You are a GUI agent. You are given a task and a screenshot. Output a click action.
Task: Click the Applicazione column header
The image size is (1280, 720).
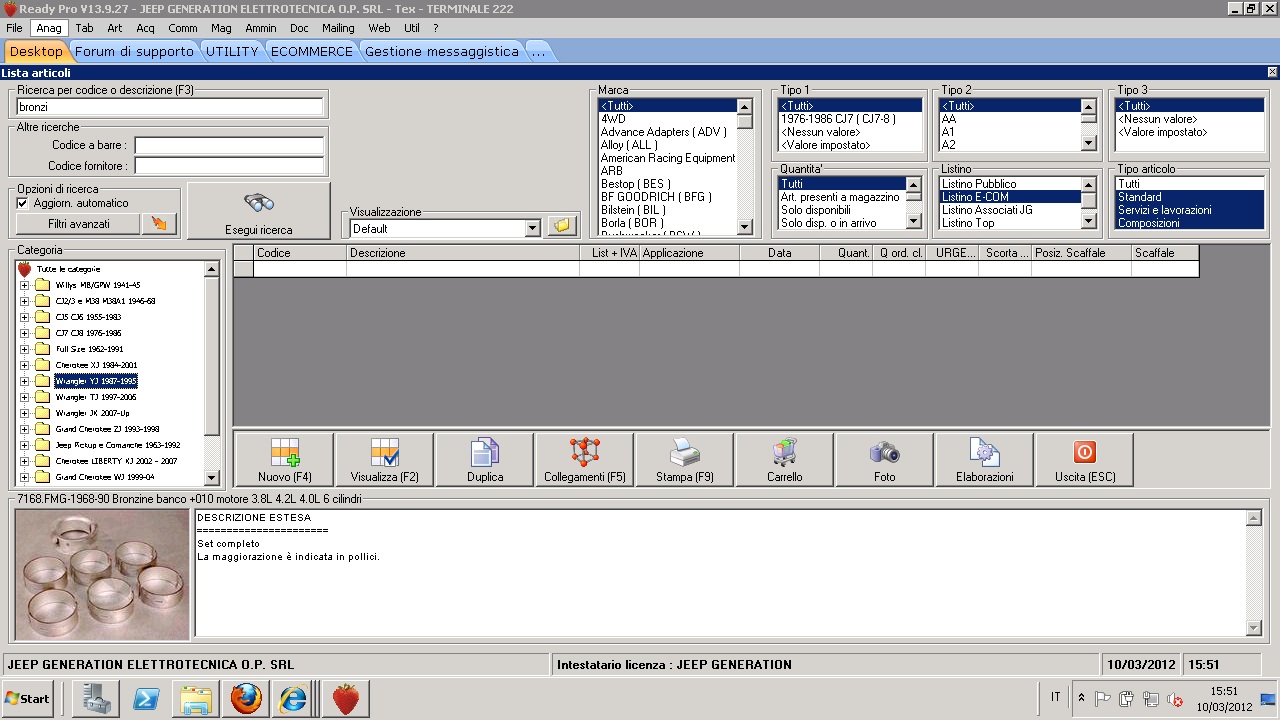click(690, 253)
